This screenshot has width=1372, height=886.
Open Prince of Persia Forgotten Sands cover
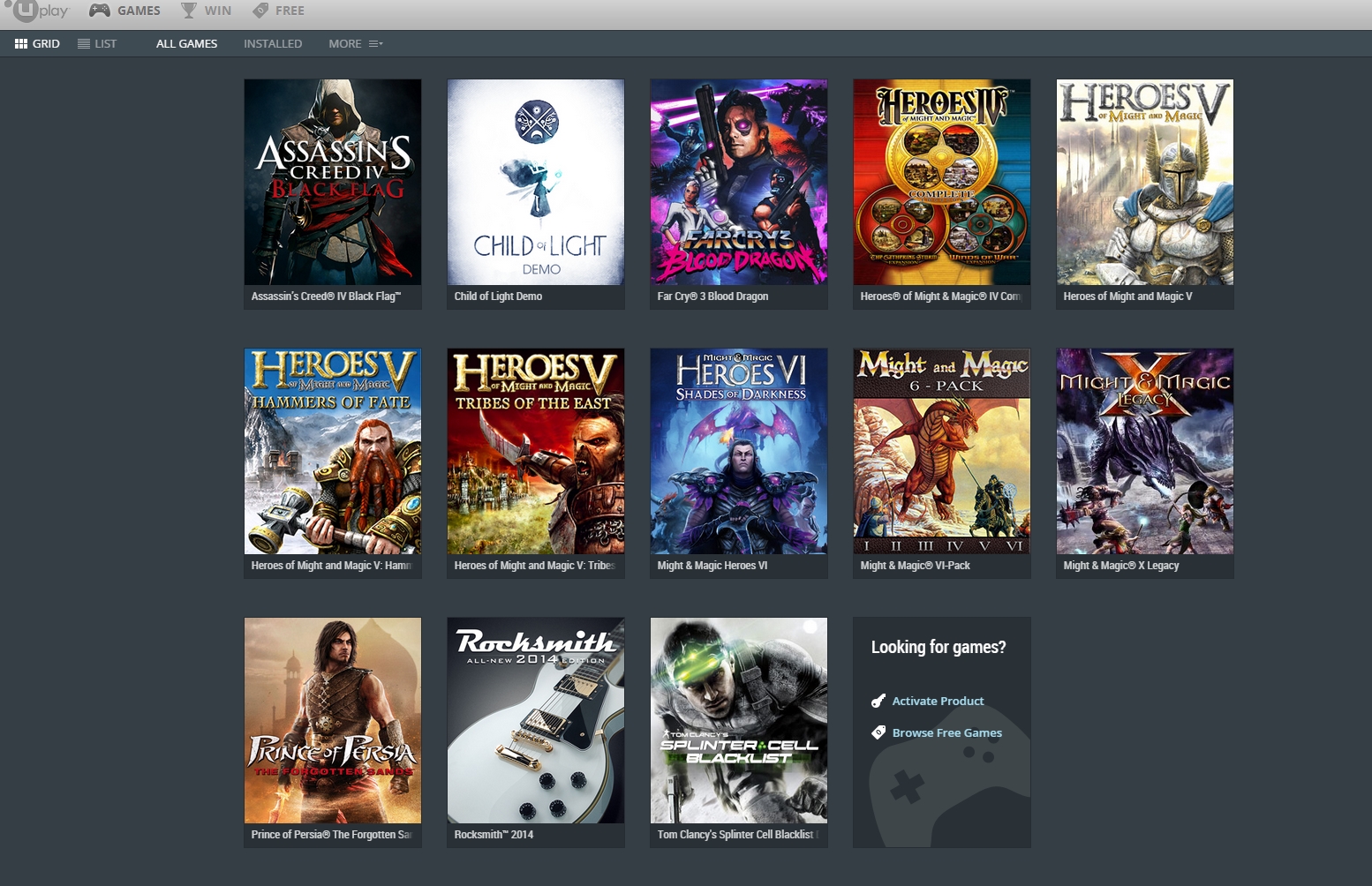[x=333, y=720]
